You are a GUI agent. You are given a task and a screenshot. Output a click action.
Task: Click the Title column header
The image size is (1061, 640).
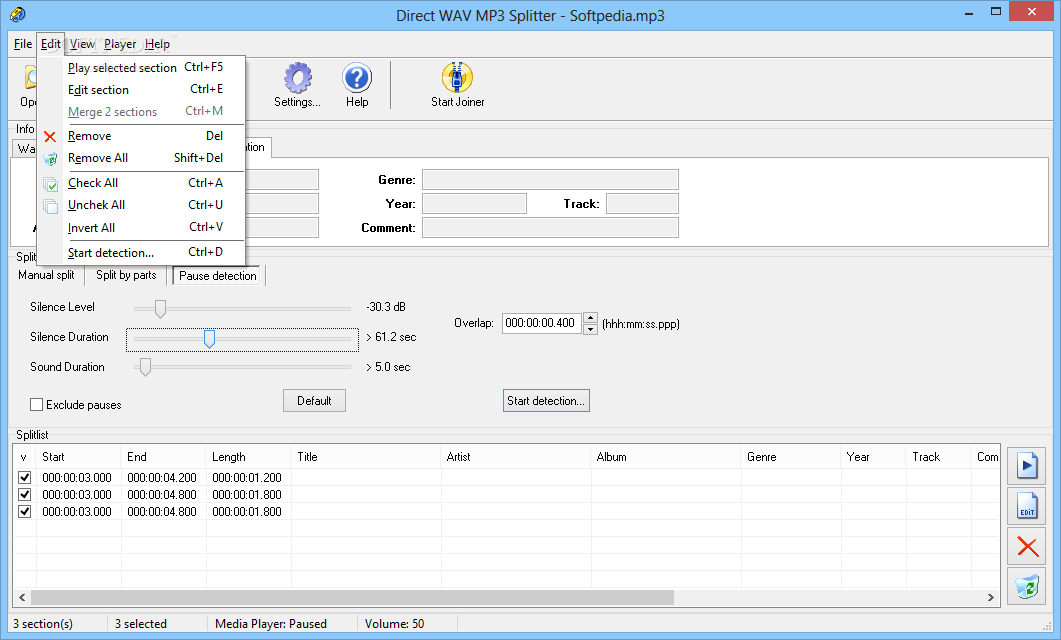click(x=366, y=457)
